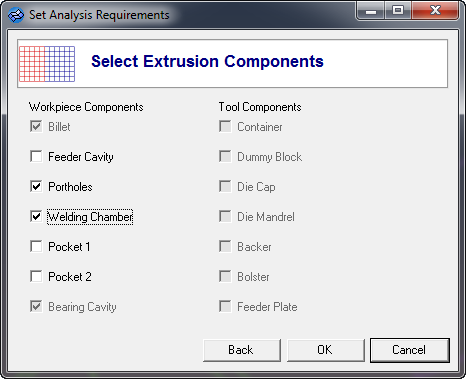
Task: Click the app icon in title bar
Action: tap(16, 15)
